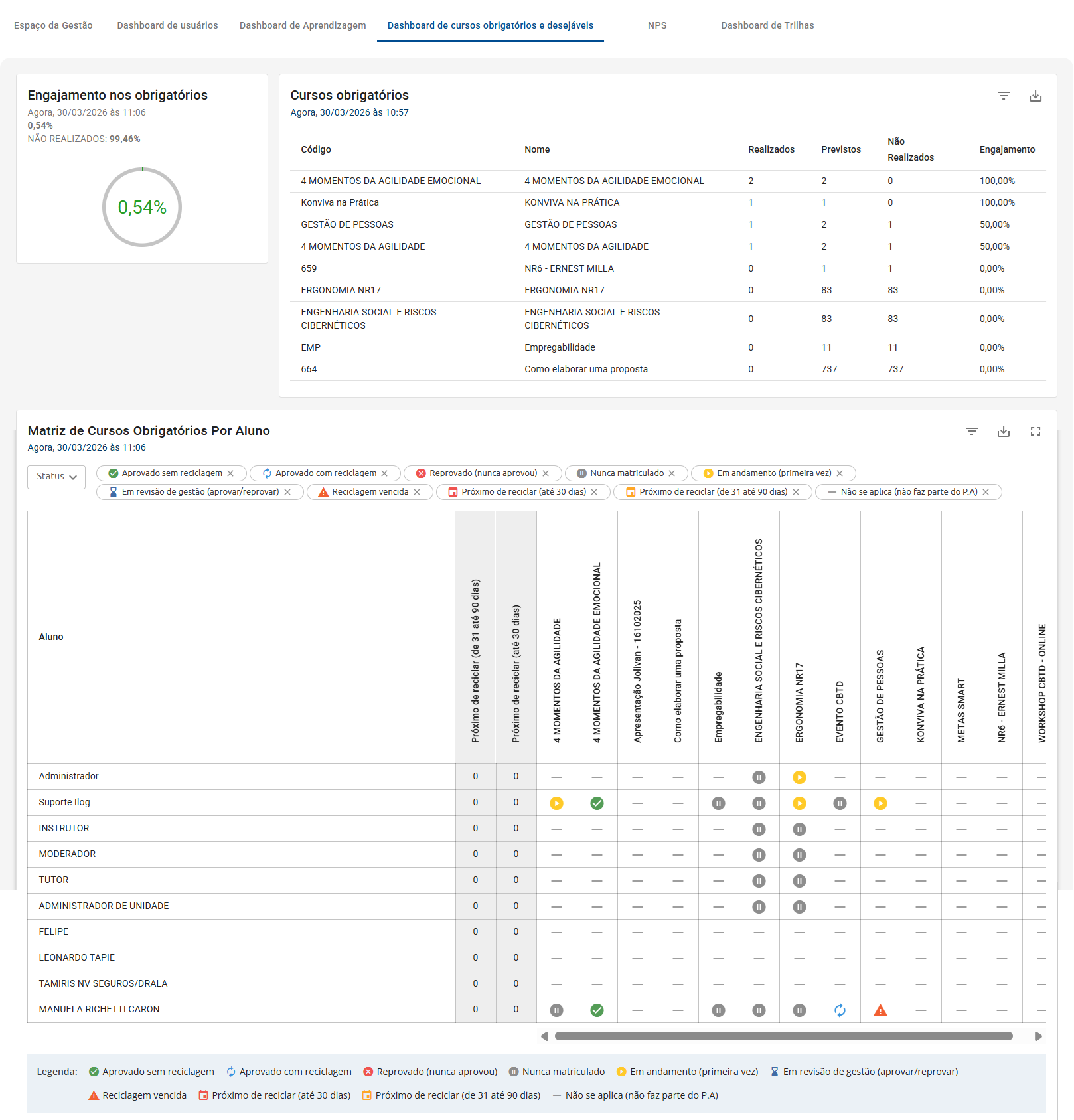This screenshot has width=1074, height=1120.
Task: Click Administrador's Em andamento icon under ERGONOMIA NR17
Action: (x=800, y=776)
